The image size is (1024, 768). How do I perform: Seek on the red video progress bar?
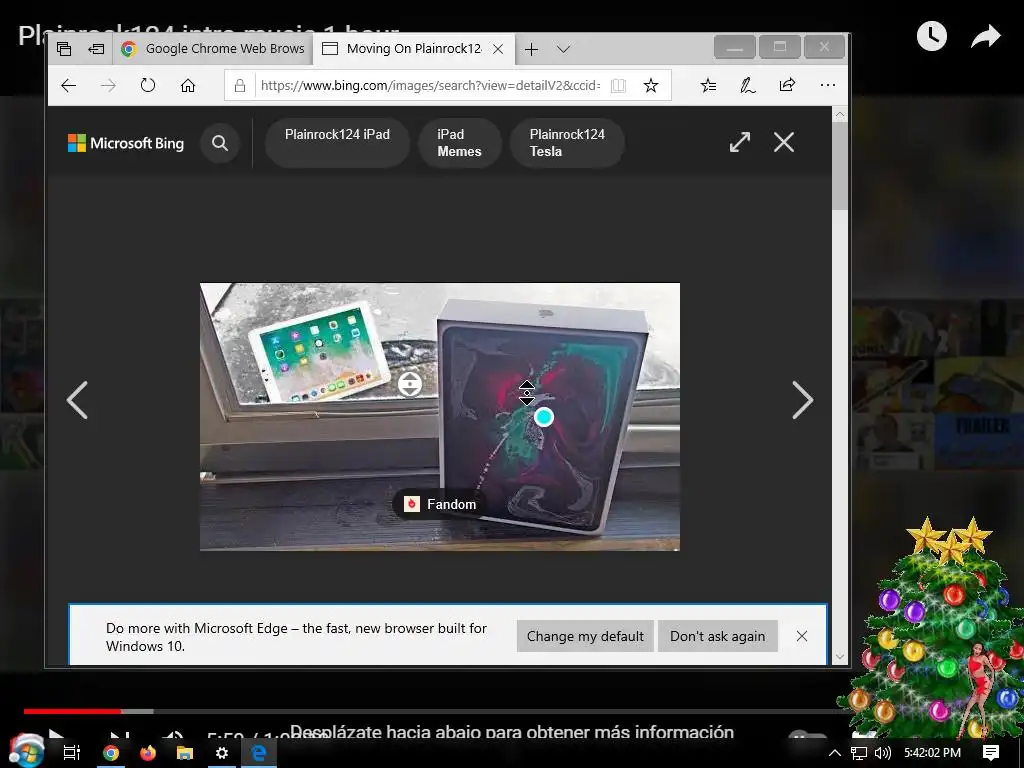click(72, 711)
